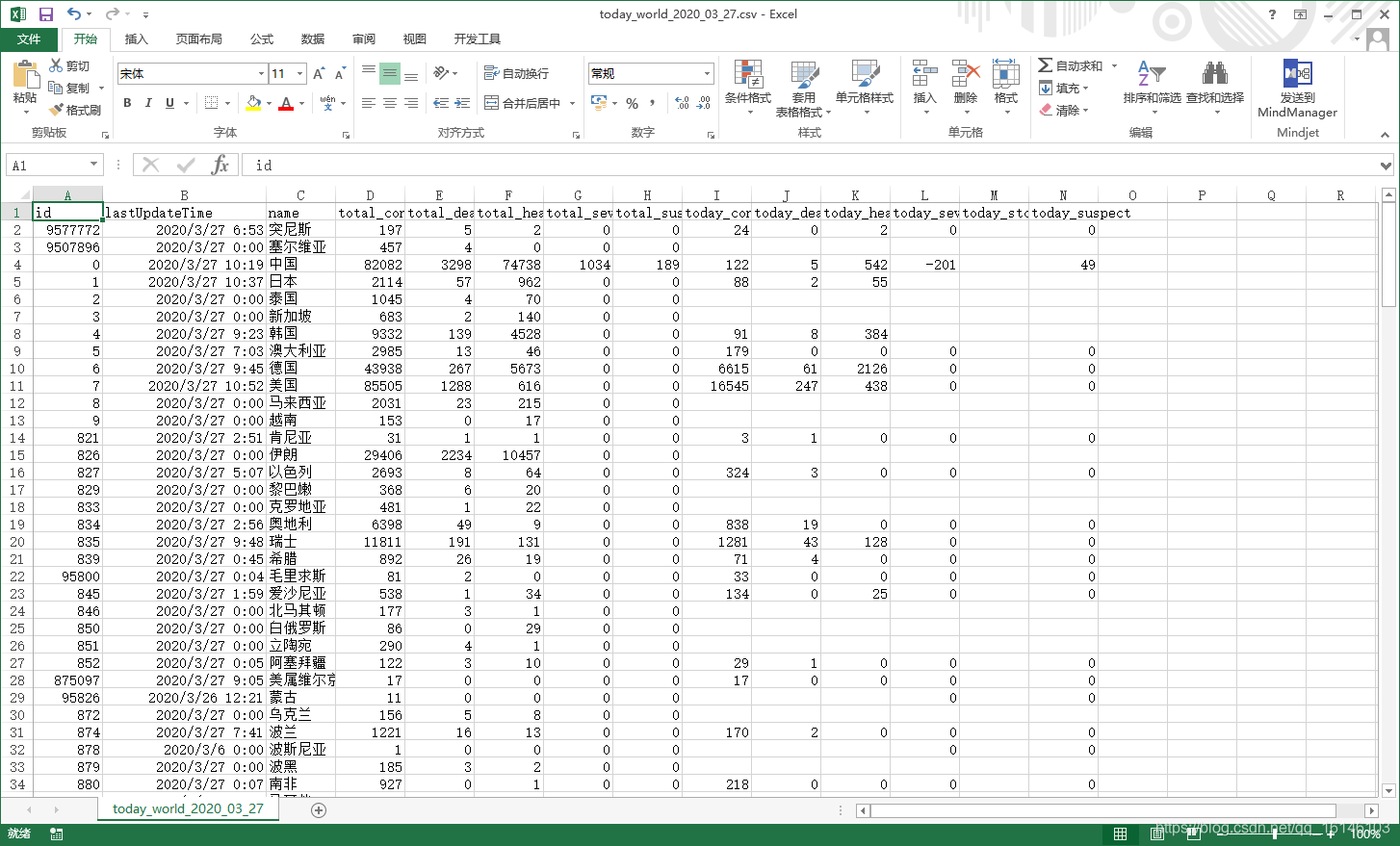
Task: Select the today_world_2020_03_27 sheet tab
Action: [188, 809]
